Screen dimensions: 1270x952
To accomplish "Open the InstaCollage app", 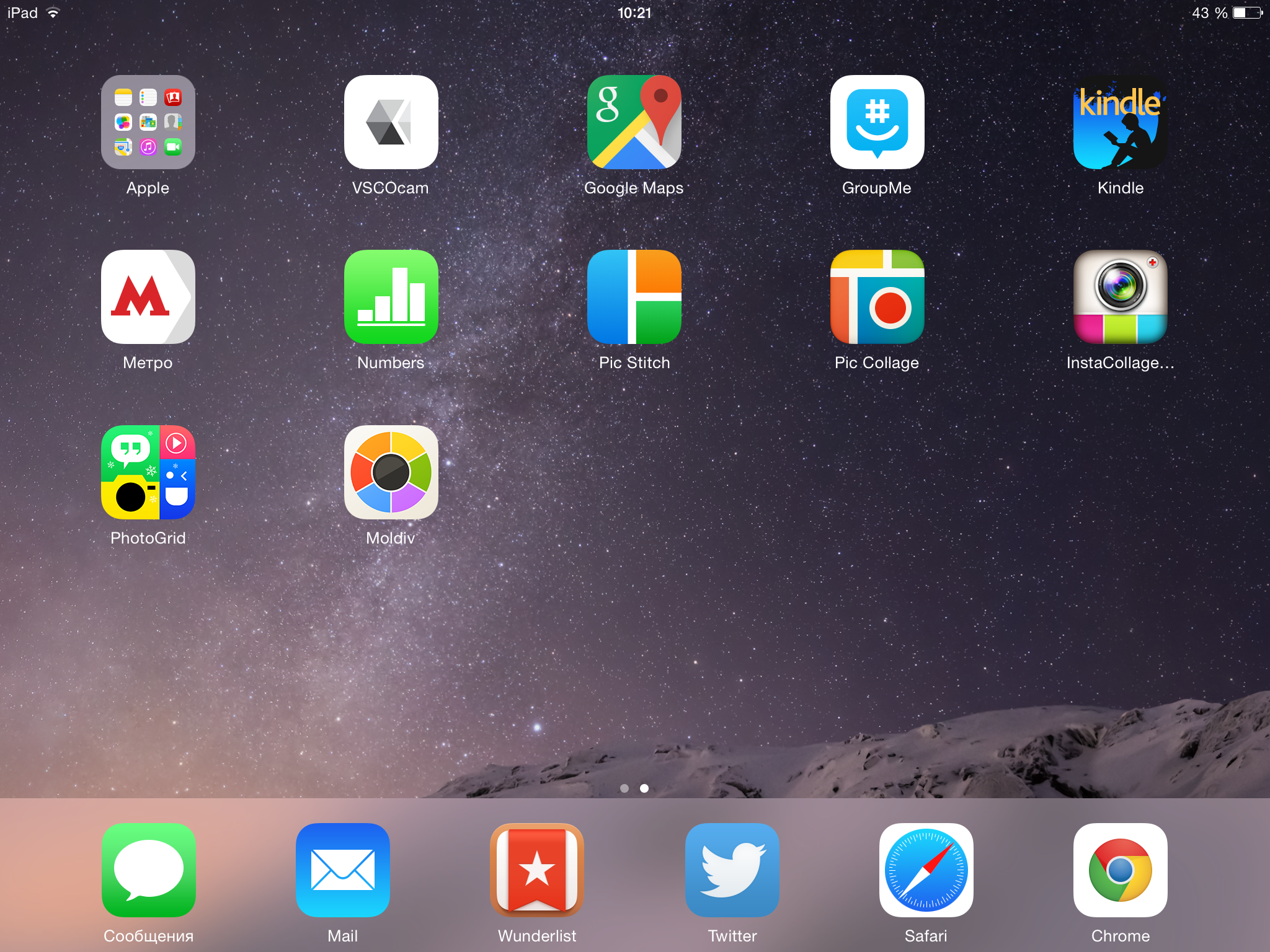I will coord(1121,297).
